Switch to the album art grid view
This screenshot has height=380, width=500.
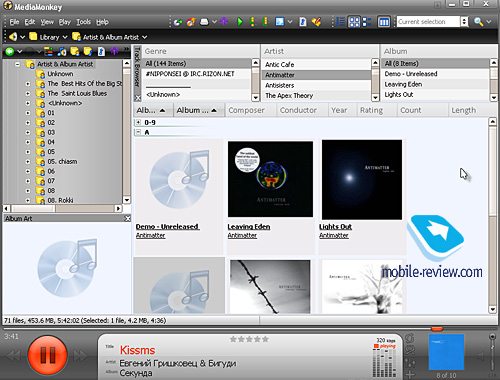pos(354,22)
